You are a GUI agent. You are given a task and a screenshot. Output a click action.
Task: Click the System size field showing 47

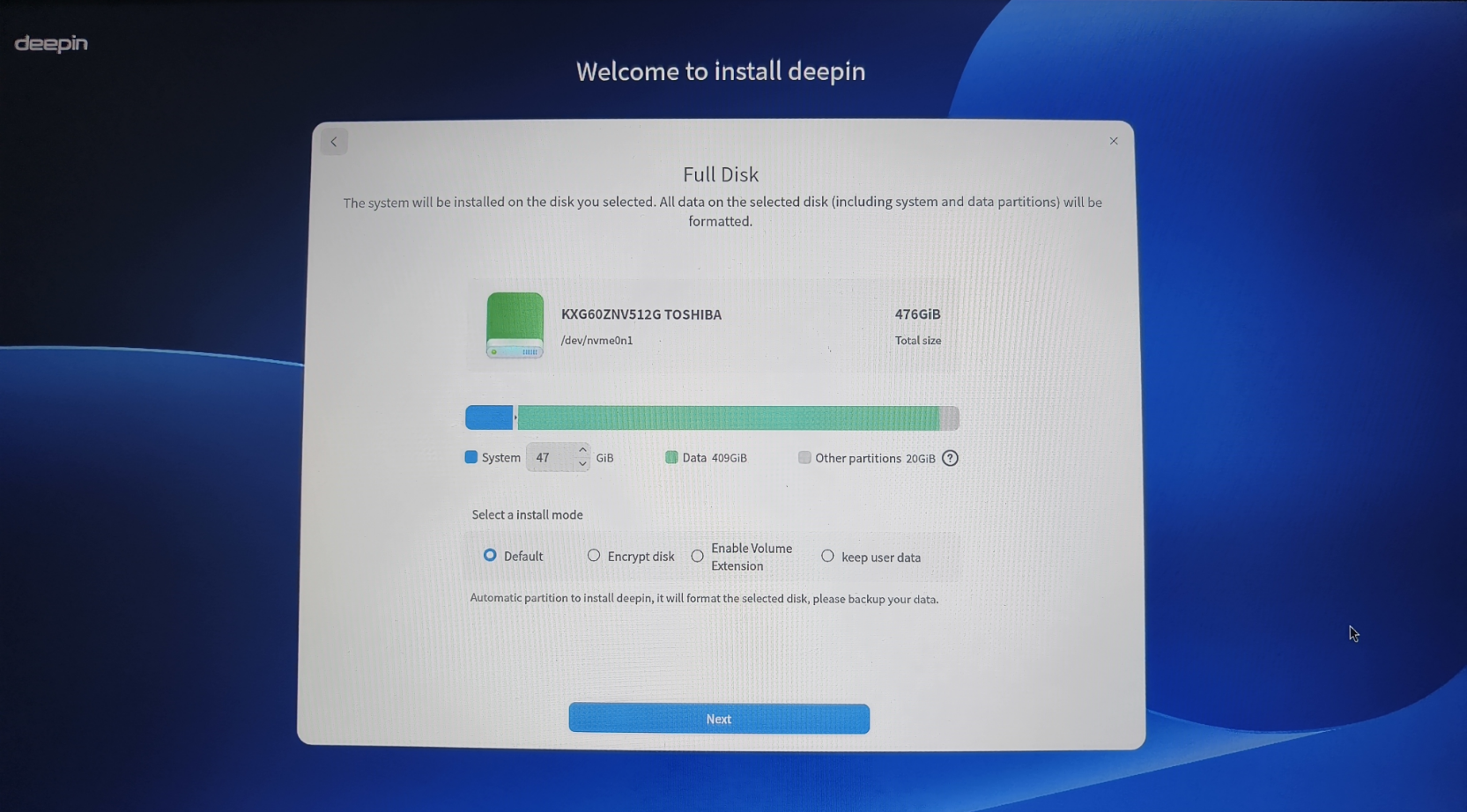click(x=551, y=458)
